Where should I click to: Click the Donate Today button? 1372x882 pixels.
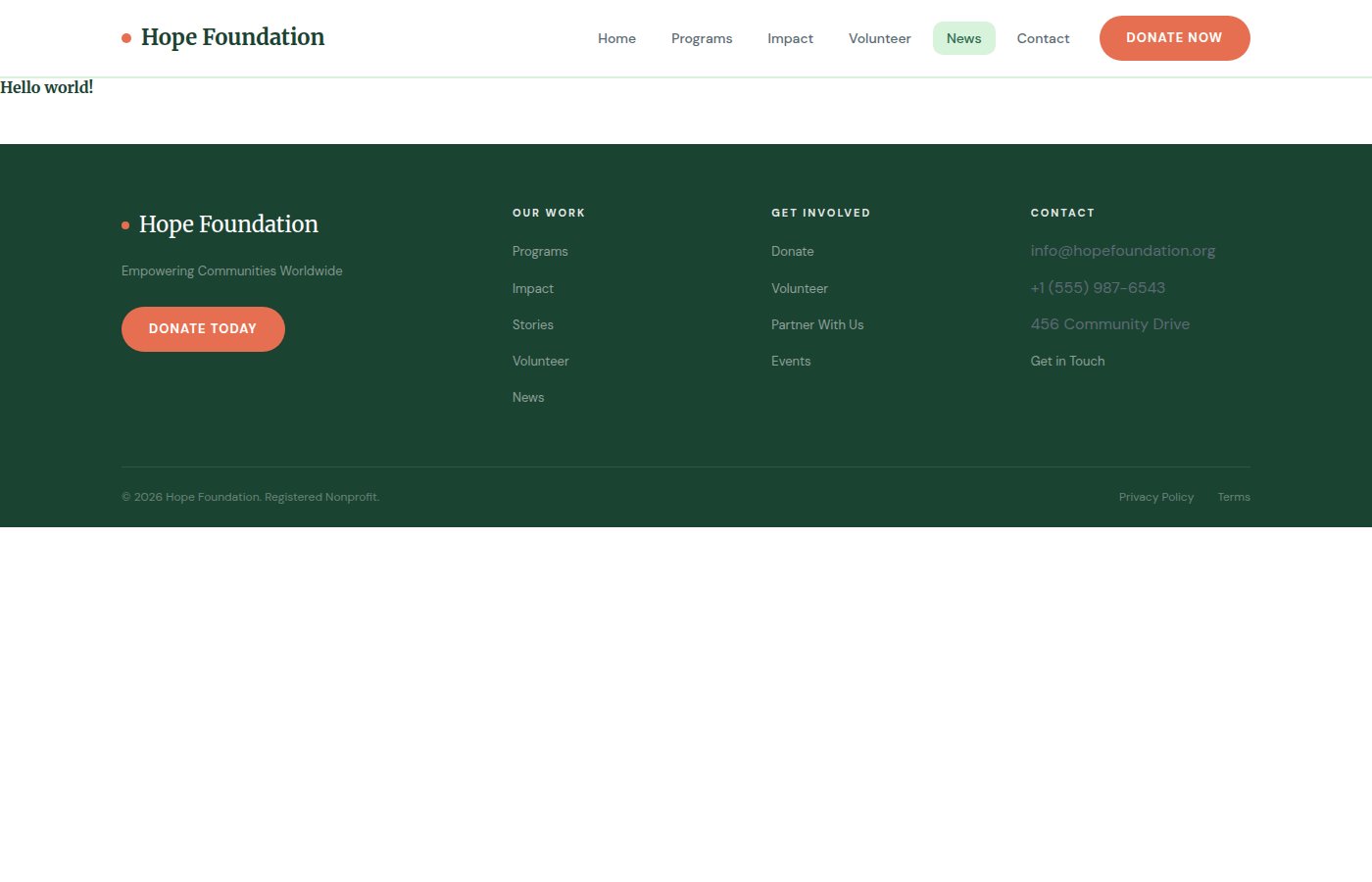coord(203,329)
